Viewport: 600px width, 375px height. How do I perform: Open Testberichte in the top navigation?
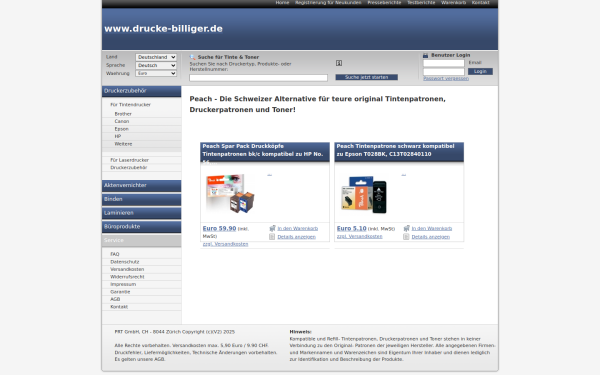421,3
